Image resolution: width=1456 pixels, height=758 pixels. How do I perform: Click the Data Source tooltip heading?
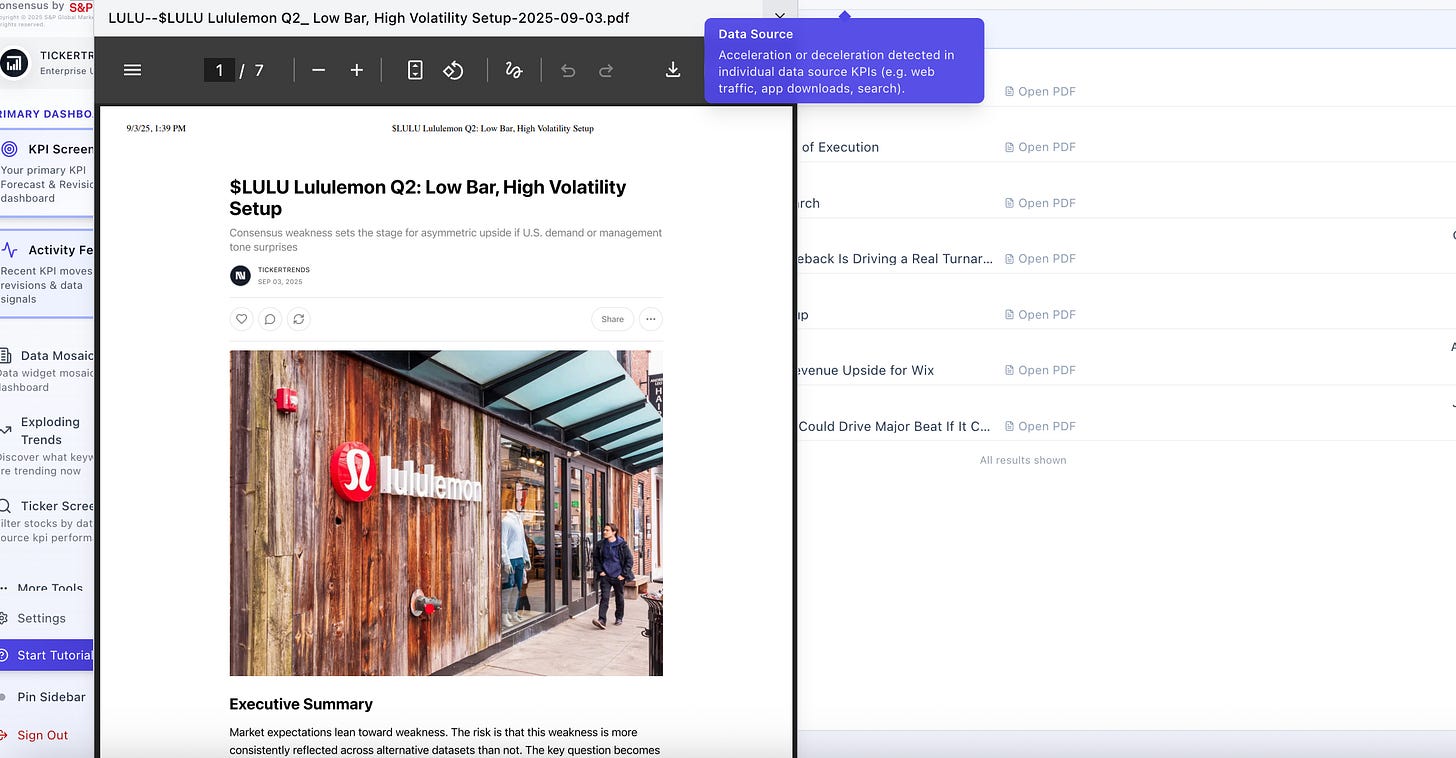pyautogui.click(x=755, y=34)
